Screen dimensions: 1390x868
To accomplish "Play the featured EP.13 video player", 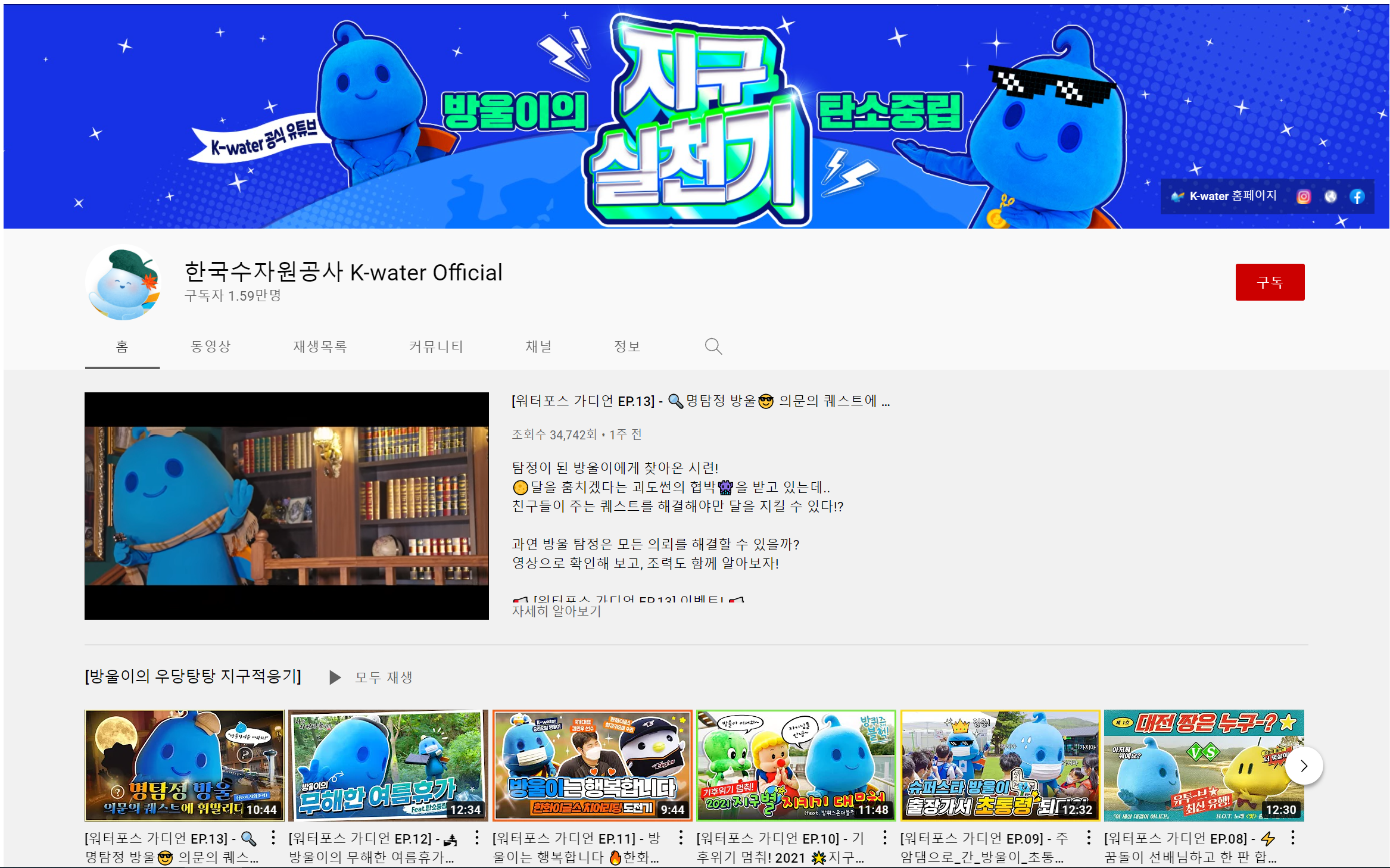I will click(x=286, y=505).
